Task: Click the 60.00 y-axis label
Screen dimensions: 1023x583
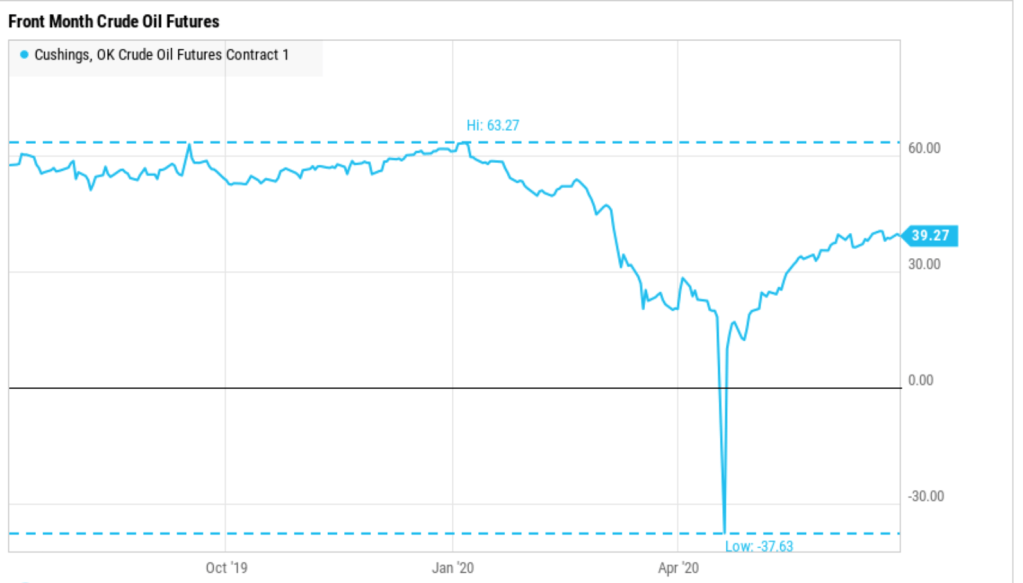Action: pos(925,149)
